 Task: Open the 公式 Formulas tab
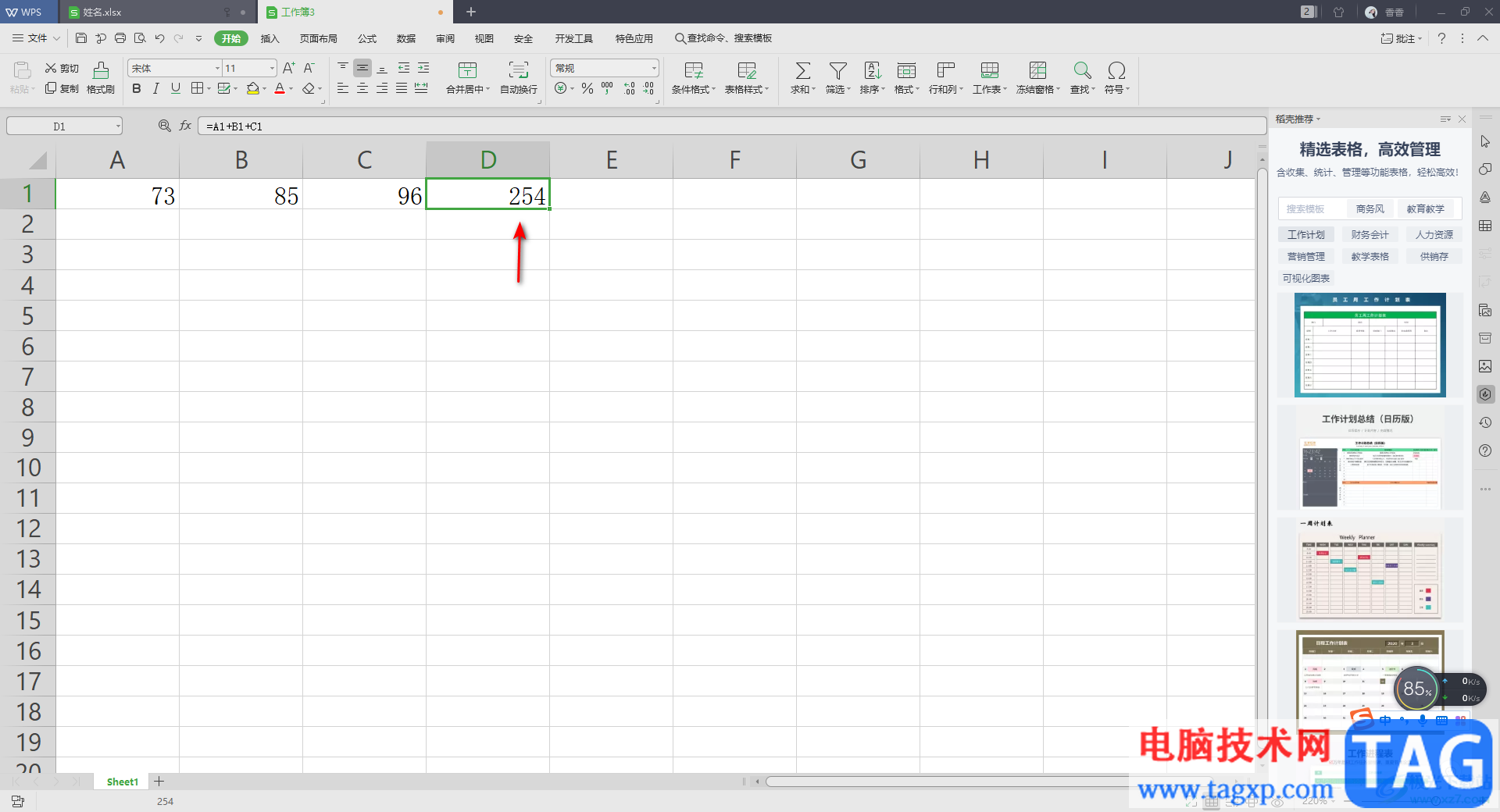click(x=367, y=38)
